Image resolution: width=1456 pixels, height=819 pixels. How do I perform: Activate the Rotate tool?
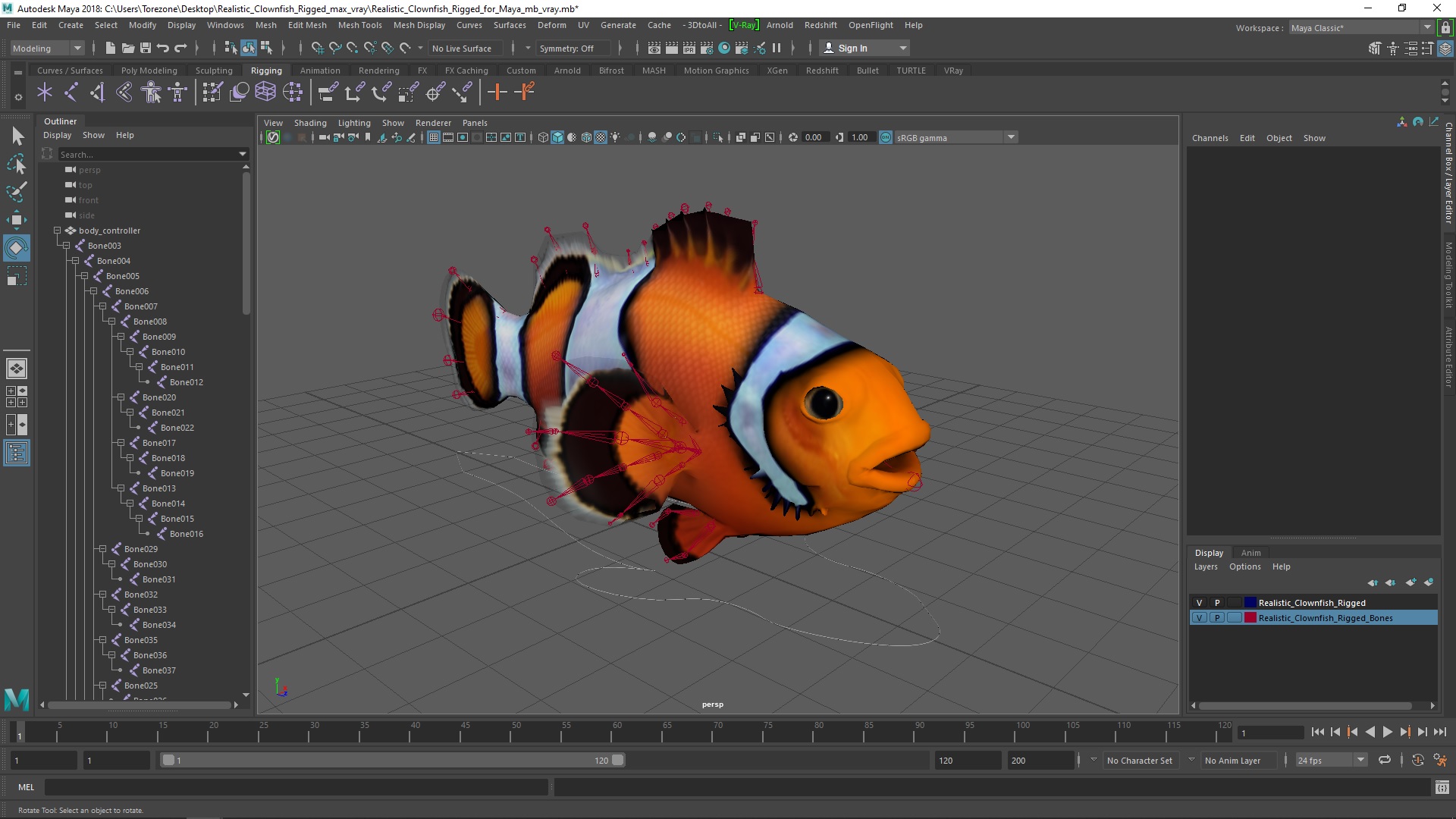pos(17,248)
